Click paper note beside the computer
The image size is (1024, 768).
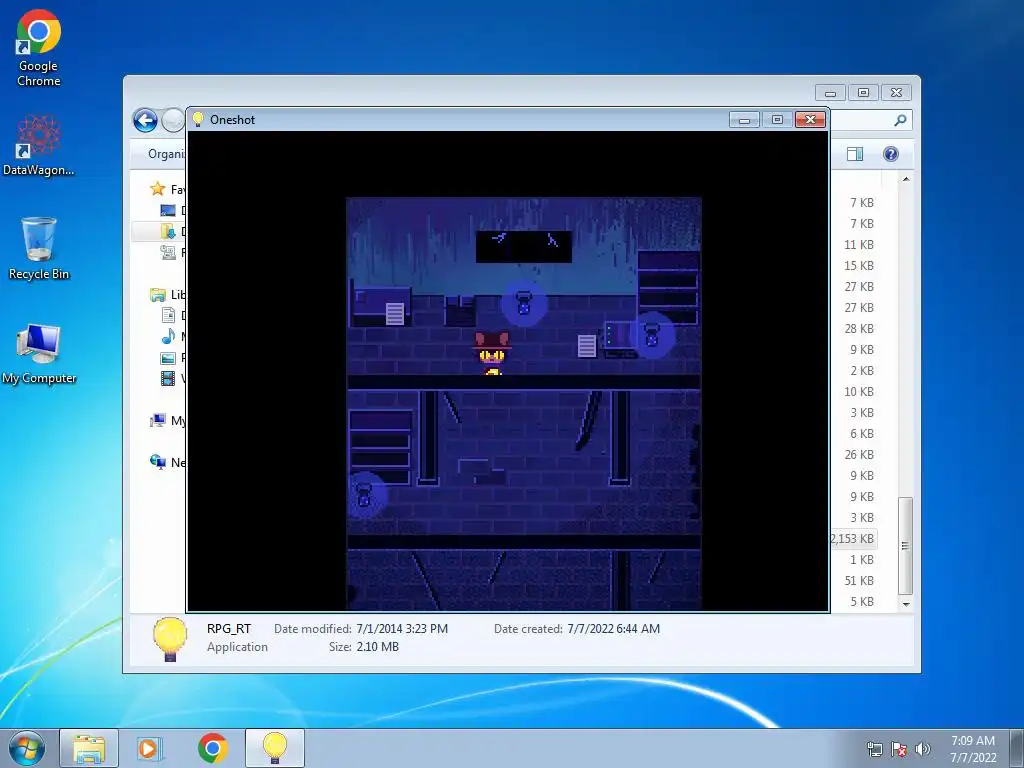pos(587,346)
